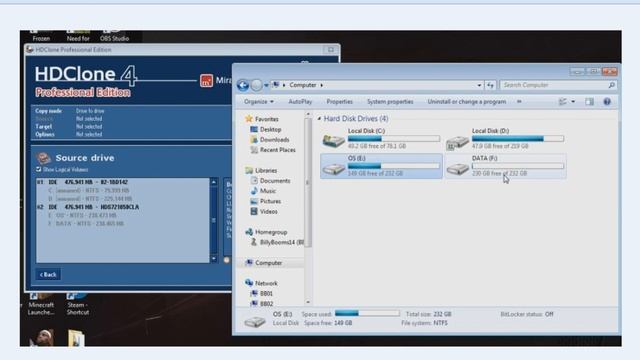Open Explorer Help question mark icon
Viewport: 640px width, 360px height.
607,102
